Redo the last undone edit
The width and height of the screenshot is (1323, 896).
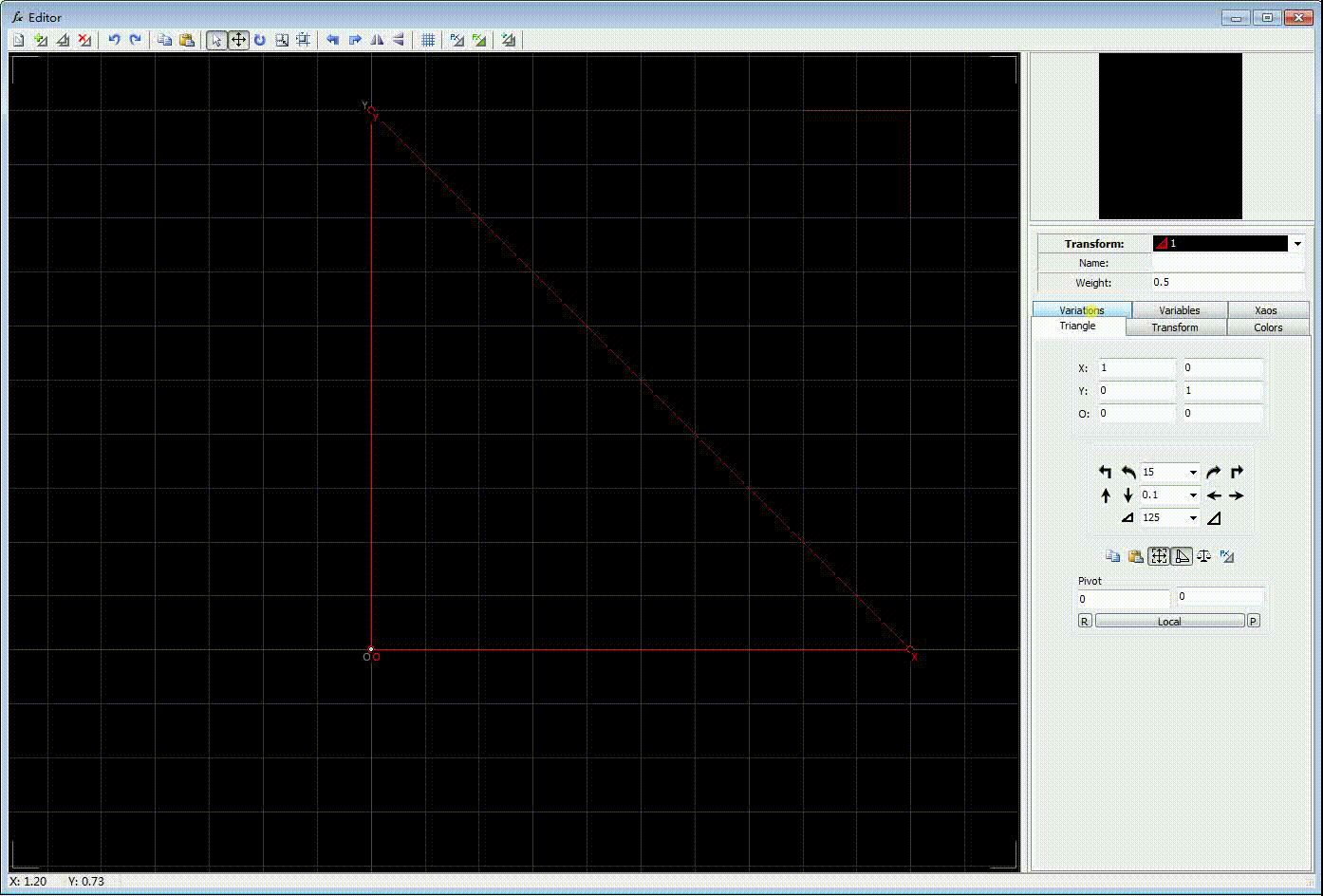[x=136, y=40]
